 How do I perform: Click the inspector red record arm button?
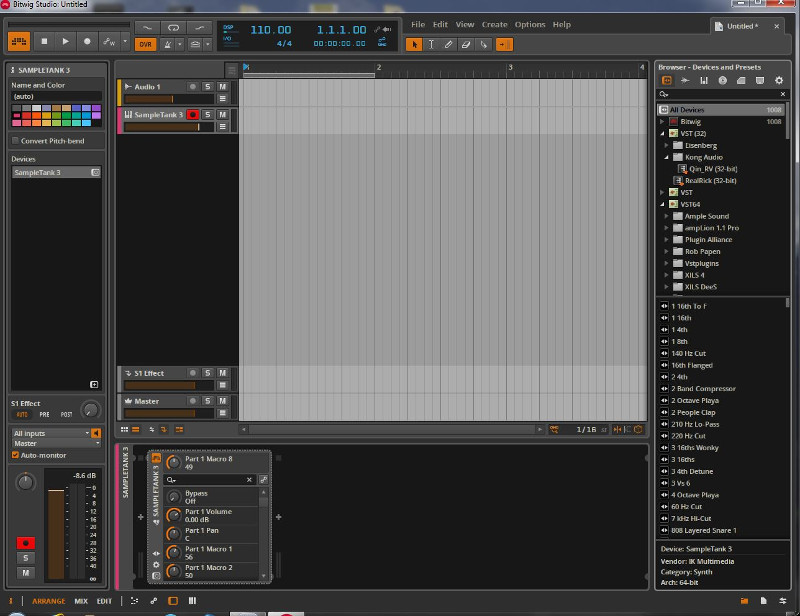tap(26, 543)
